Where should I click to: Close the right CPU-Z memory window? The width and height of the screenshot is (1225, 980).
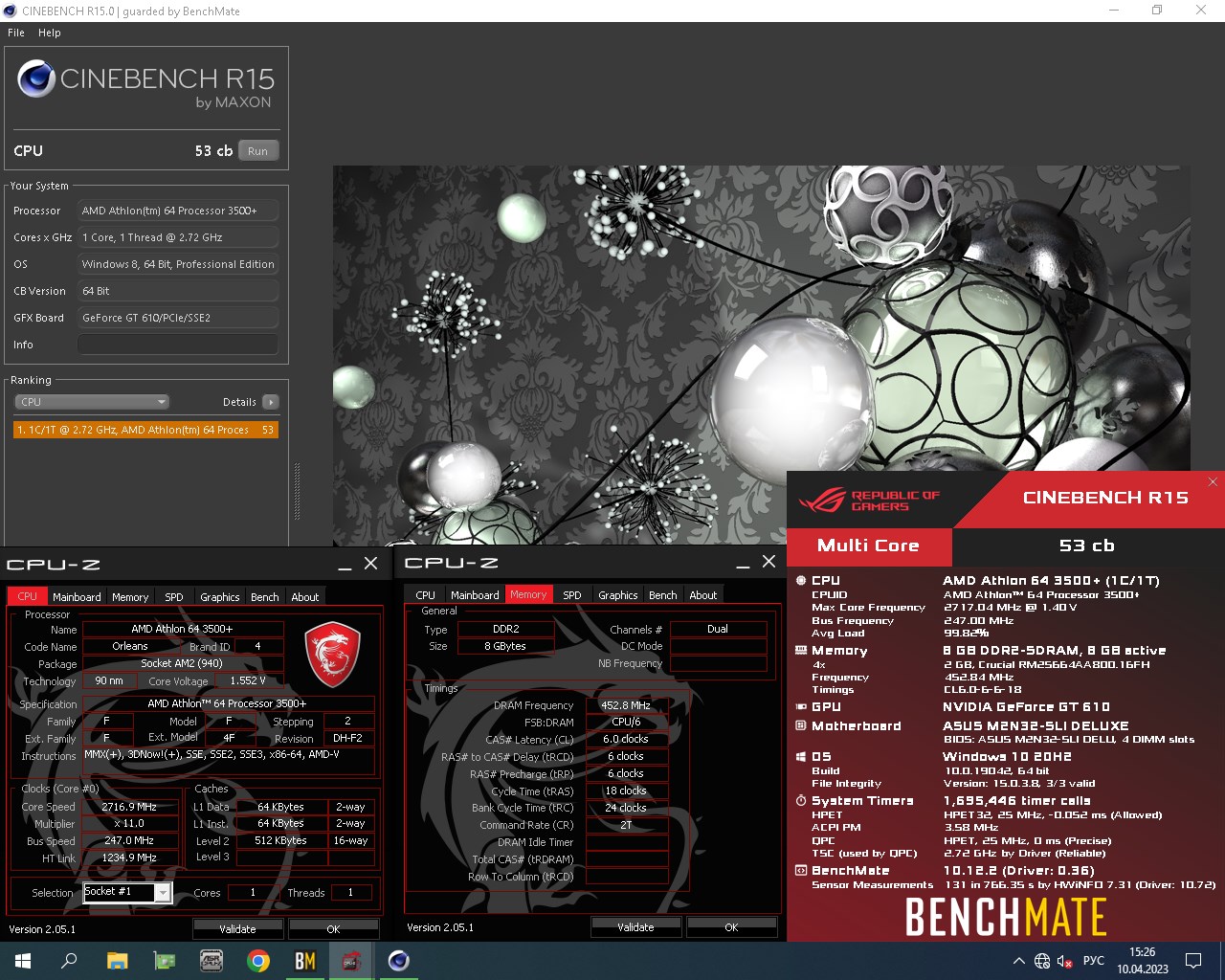pyautogui.click(x=768, y=562)
